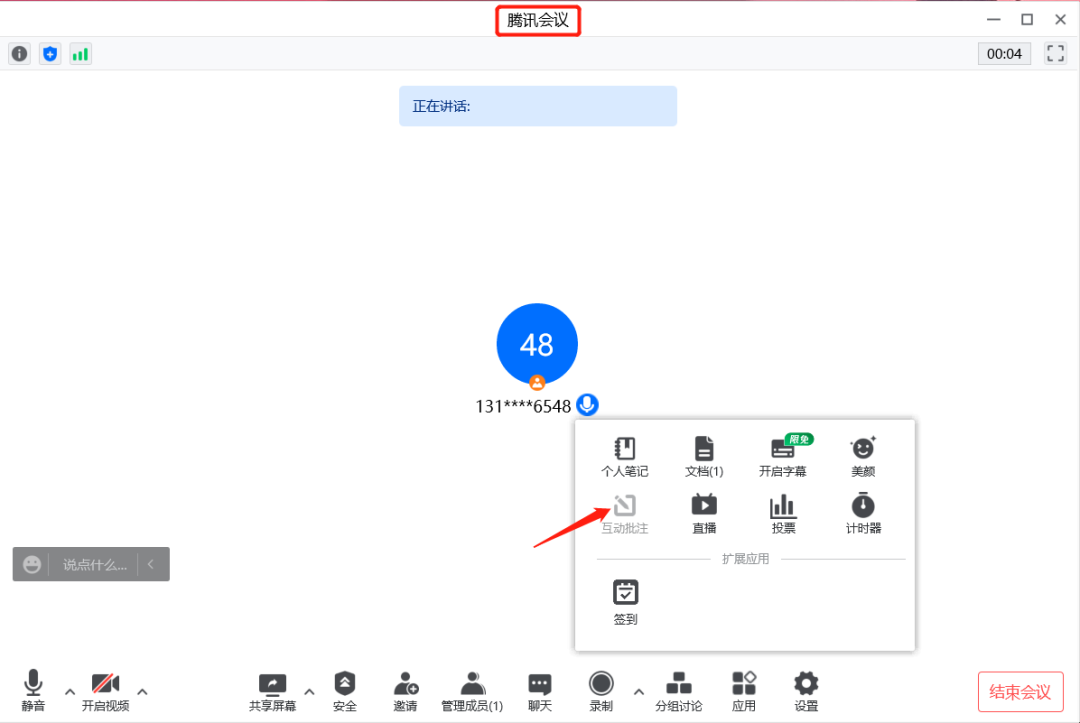This screenshot has width=1080, height=723.
Task: Open the 计时器 timer app
Action: click(863, 514)
